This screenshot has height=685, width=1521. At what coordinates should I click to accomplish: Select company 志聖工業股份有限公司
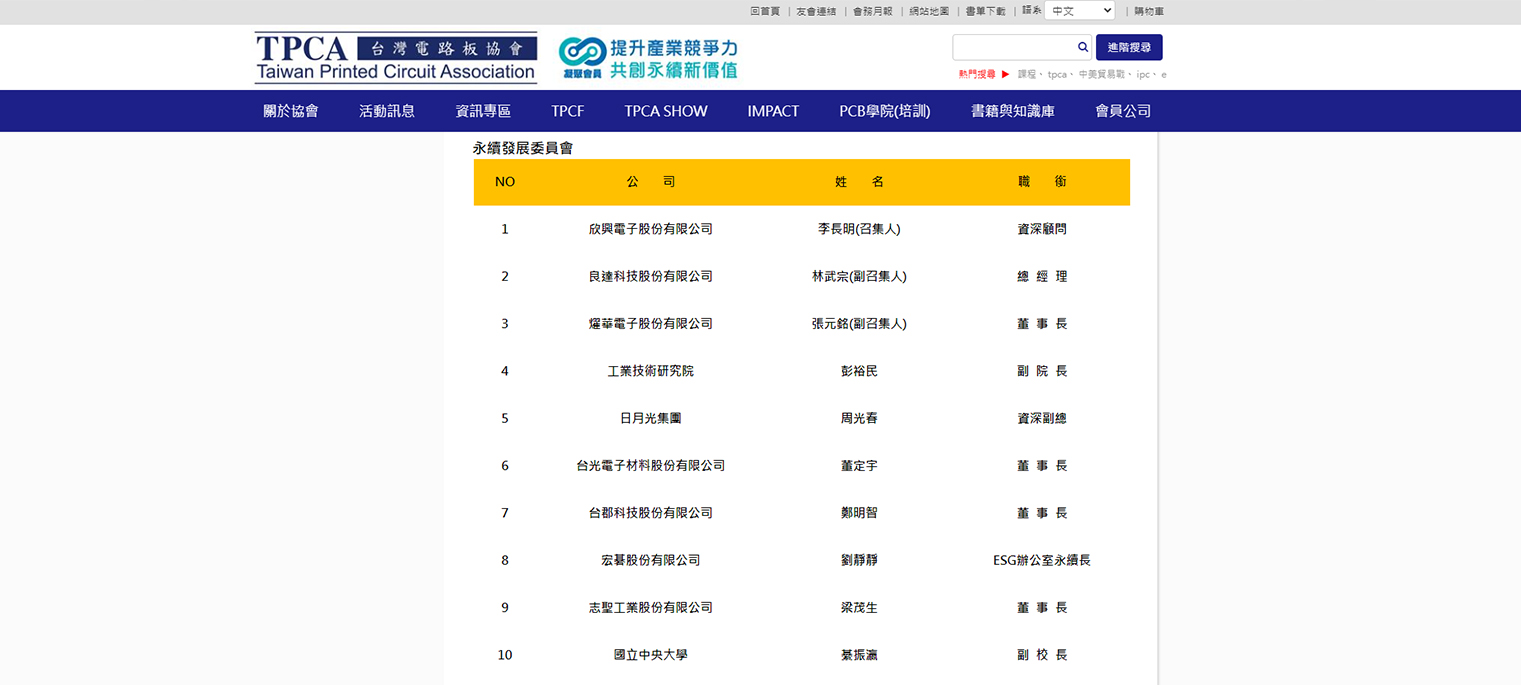[651, 608]
